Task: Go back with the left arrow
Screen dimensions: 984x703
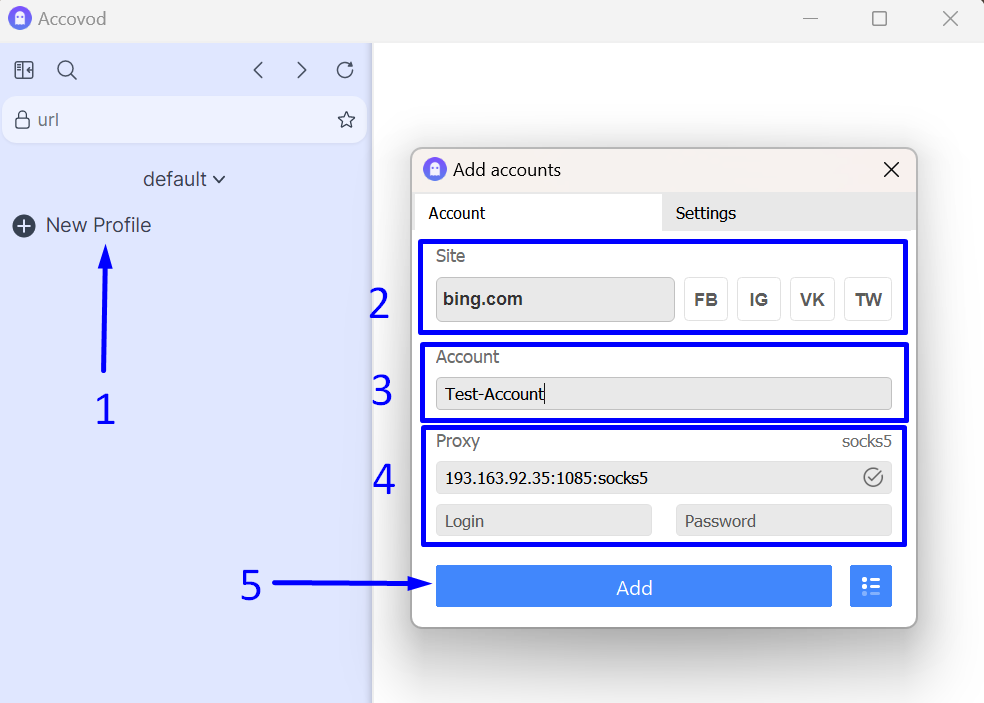Action: (x=258, y=70)
